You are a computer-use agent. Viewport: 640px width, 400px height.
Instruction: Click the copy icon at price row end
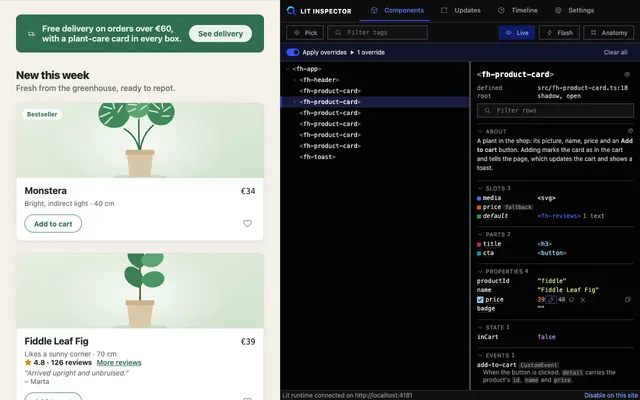(x=628, y=300)
